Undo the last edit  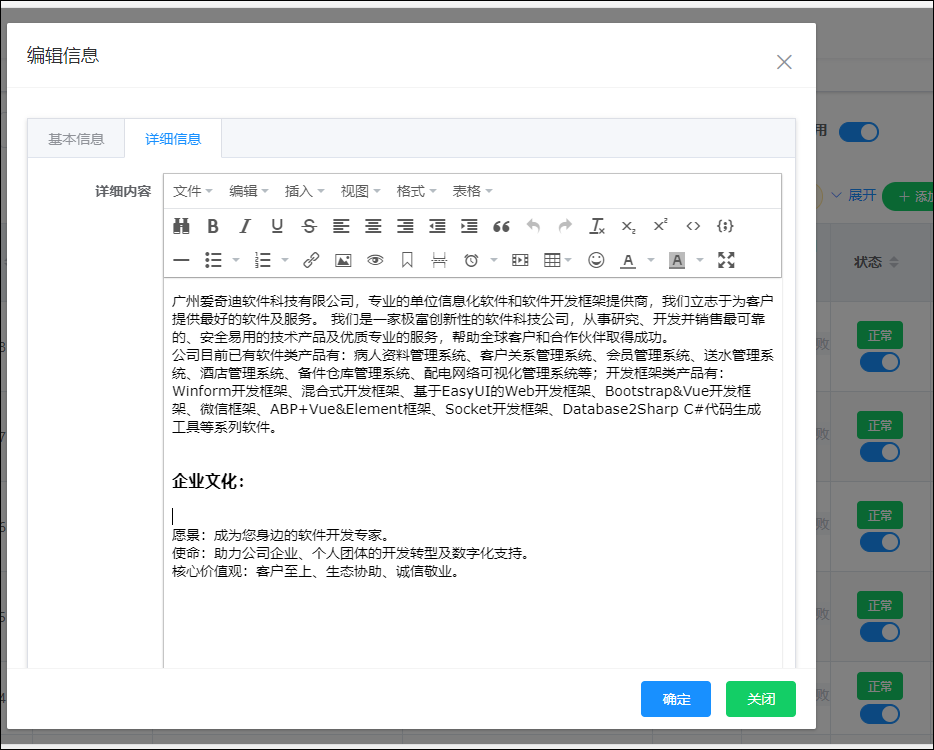(534, 226)
